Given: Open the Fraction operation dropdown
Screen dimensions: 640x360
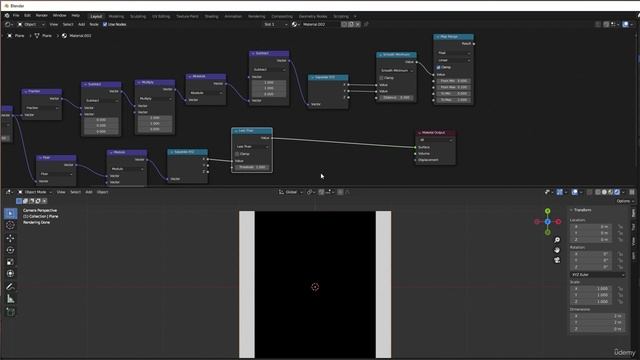Looking at the screenshot, I should [x=42, y=108].
